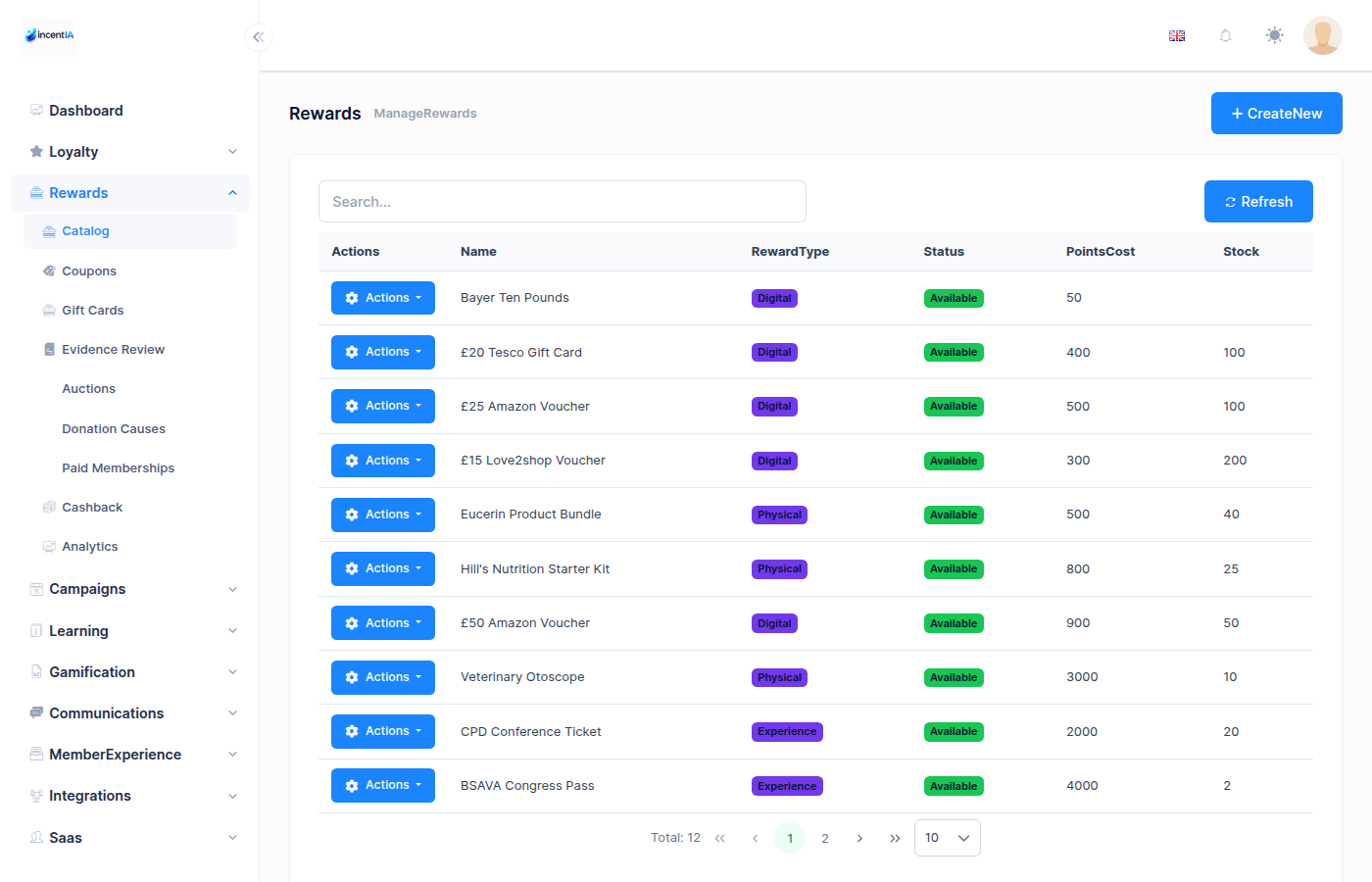Viewport: 1372px width, 882px height.
Task: Open the Donation Causes submenu item
Action: click(x=130, y=429)
